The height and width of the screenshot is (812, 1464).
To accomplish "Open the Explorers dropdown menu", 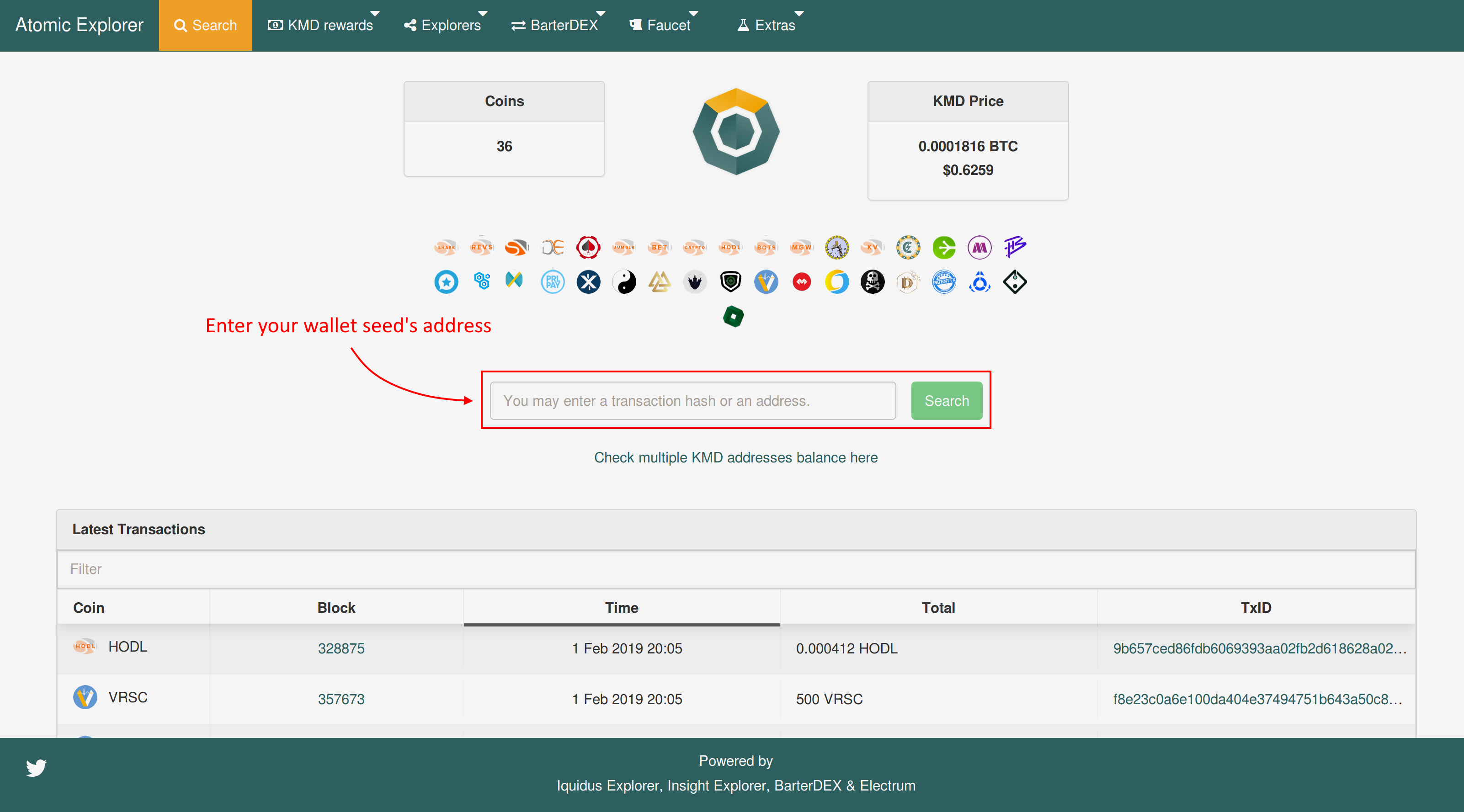I will tap(444, 25).
